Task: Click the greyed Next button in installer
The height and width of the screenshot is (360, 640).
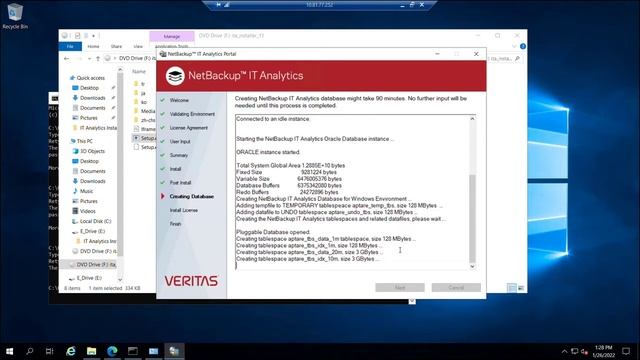Action: pos(400,288)
